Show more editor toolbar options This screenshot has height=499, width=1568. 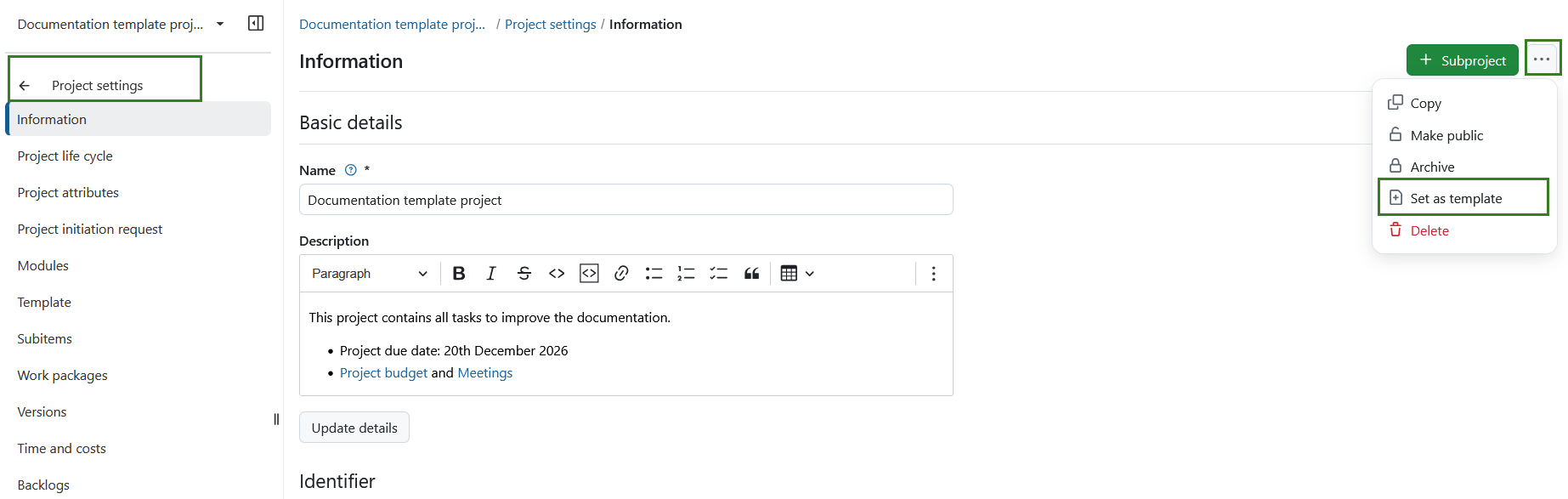[x=933, y=274]
